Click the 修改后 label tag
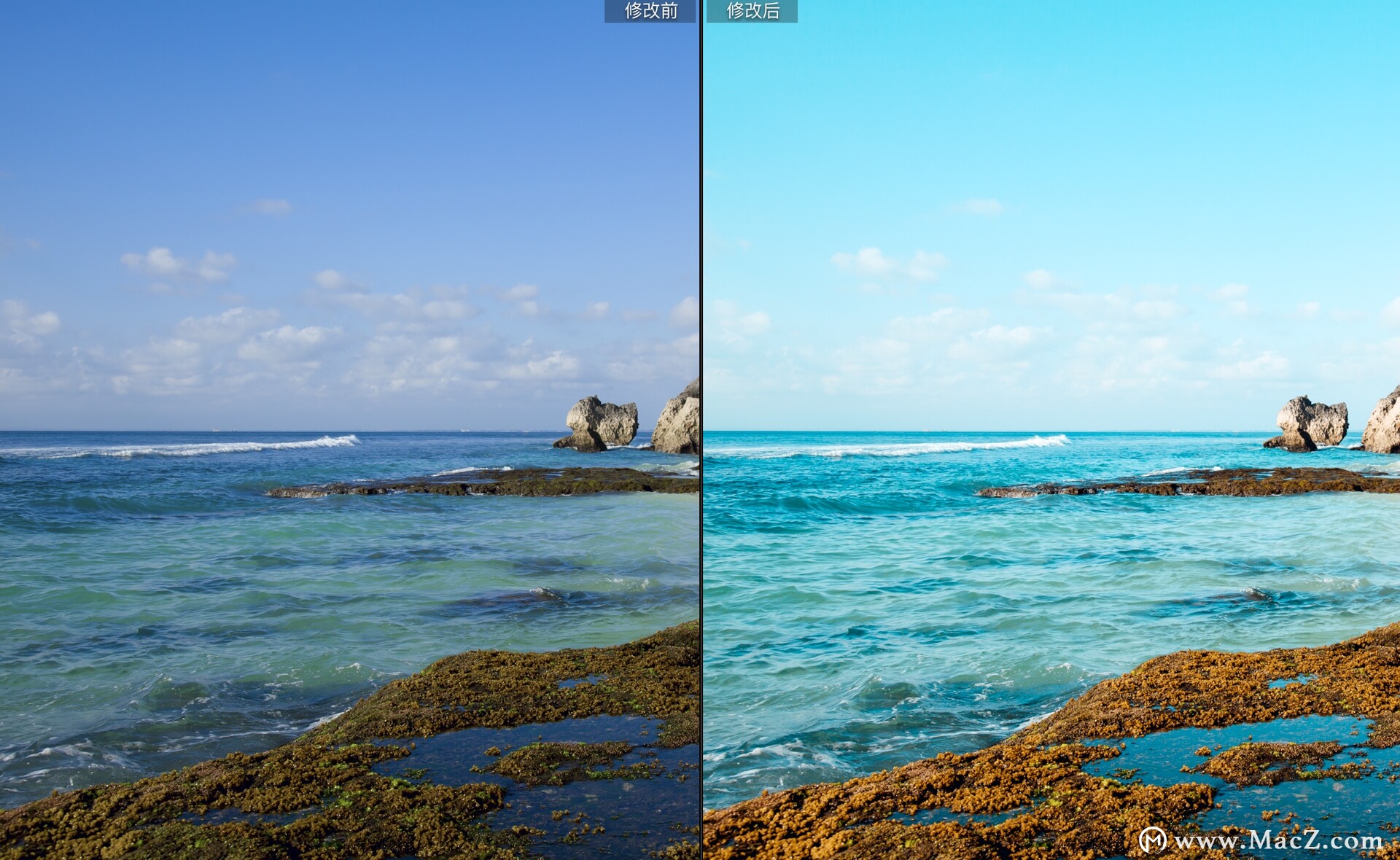The image size is (1400, 860). click(752, 11)
